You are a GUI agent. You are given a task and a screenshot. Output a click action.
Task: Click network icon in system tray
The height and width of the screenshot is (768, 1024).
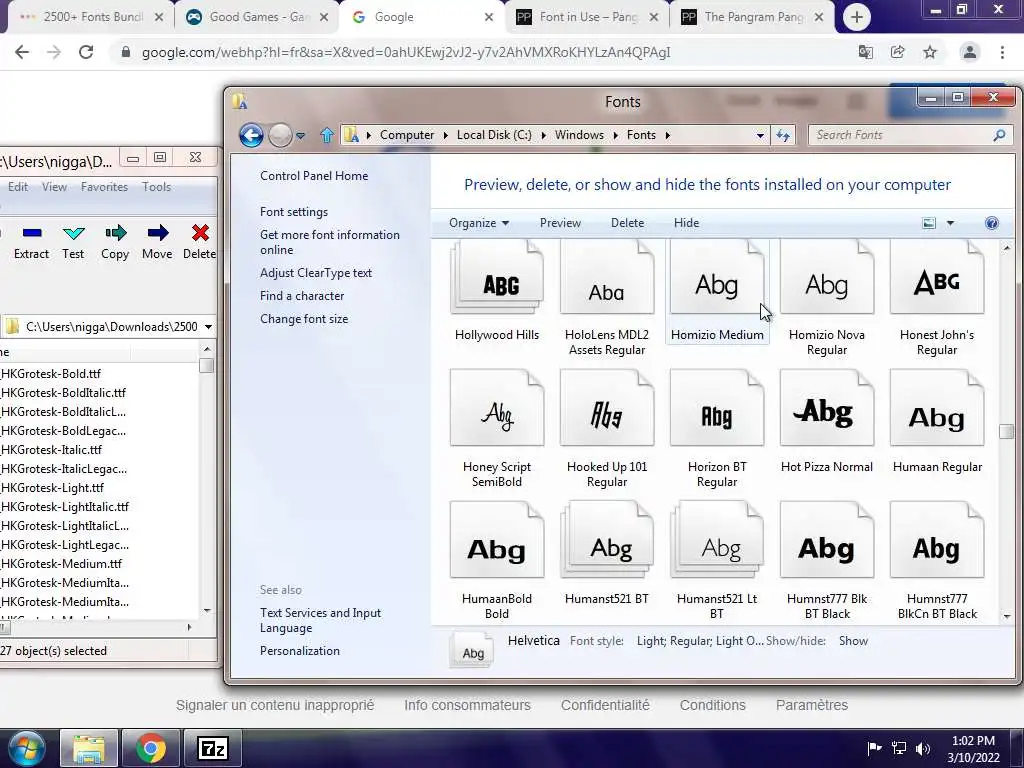click(899, 749)
